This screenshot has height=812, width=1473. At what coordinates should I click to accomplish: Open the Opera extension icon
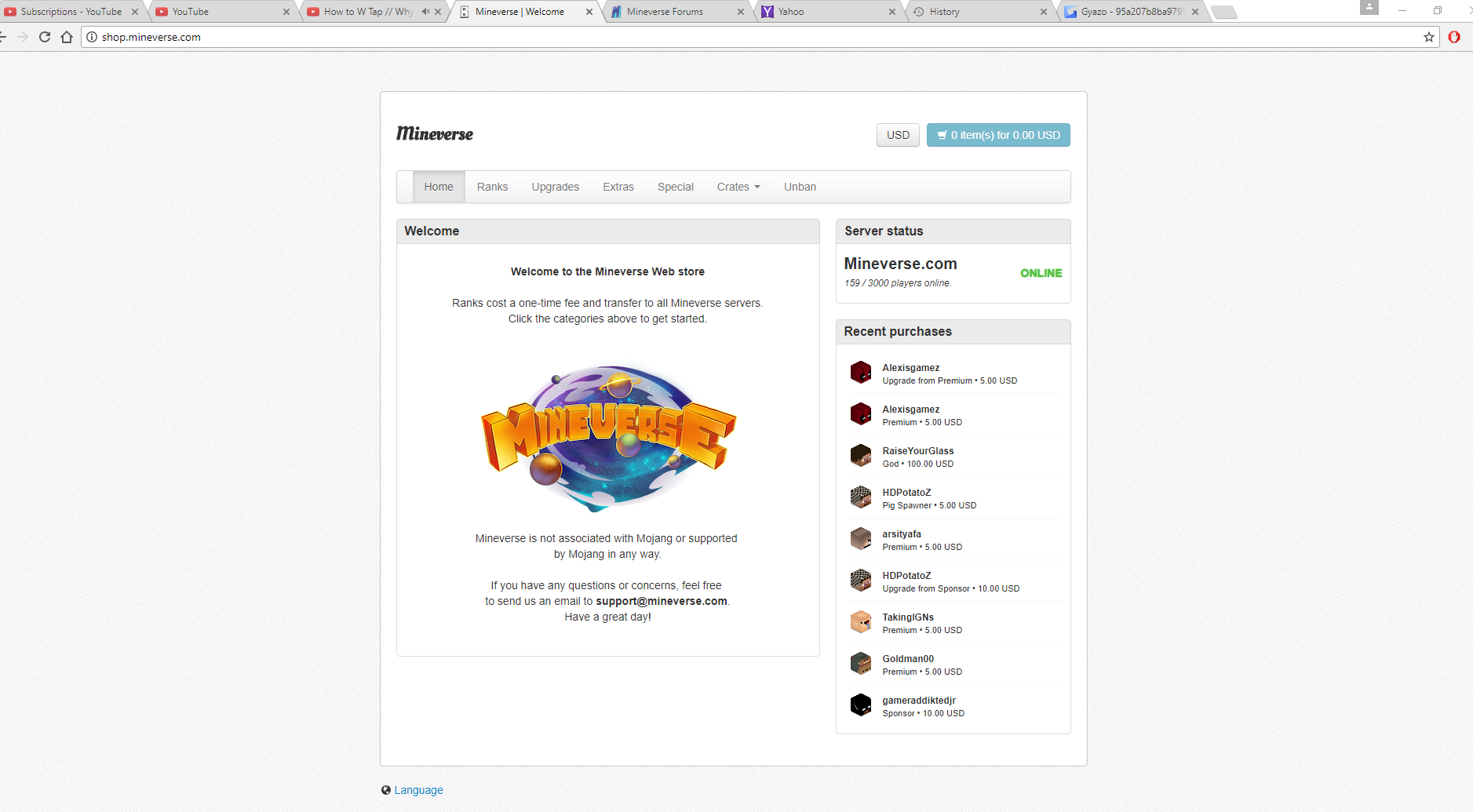point(1454,37)
